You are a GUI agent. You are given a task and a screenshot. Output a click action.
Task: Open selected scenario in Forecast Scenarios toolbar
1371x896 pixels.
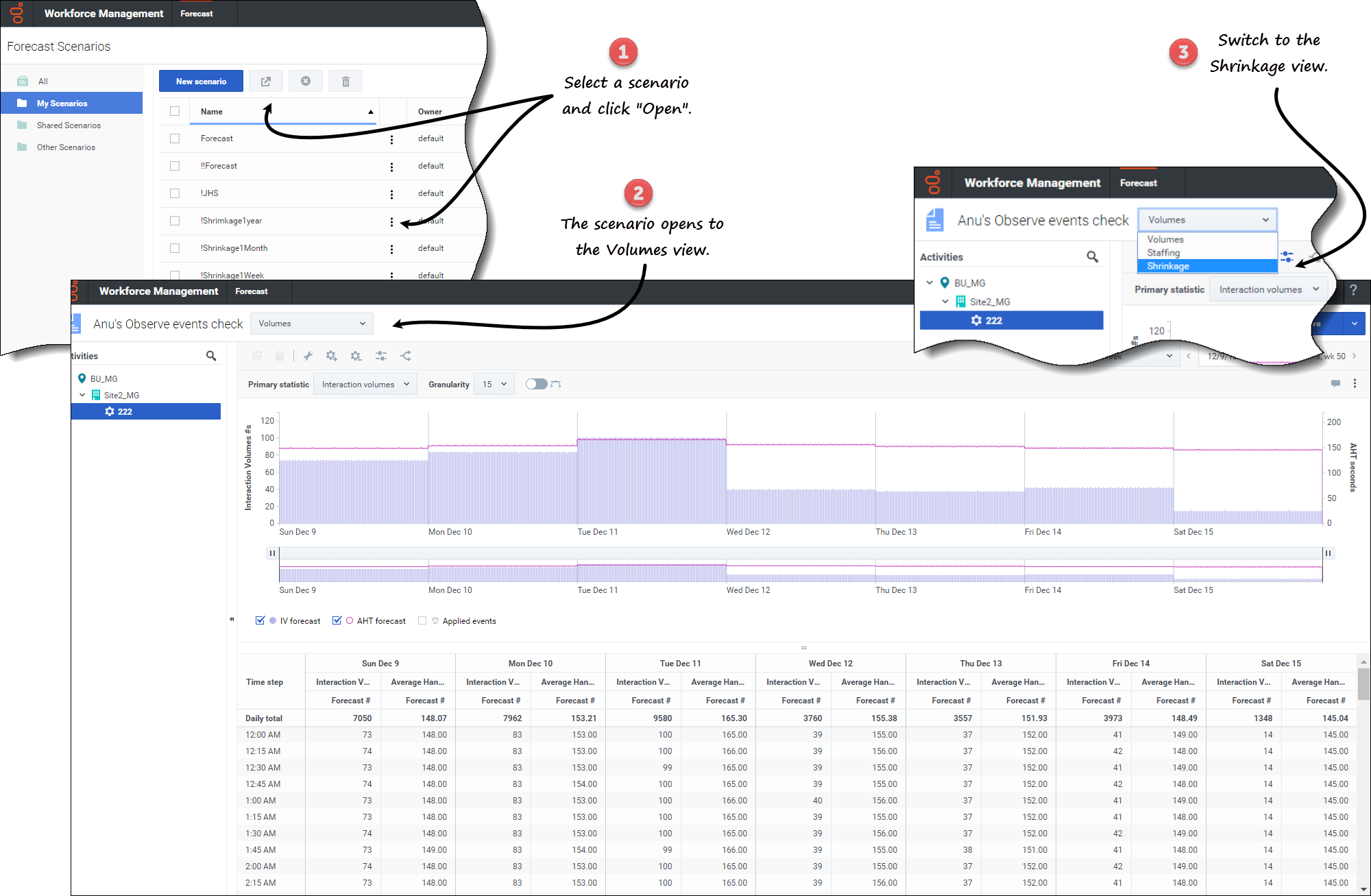[266, 81]
